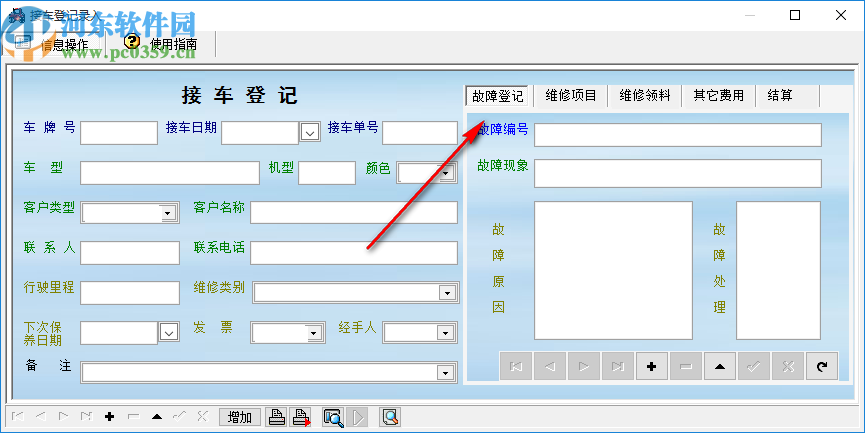This screenshot has height=433, width=865.
Task: Click printer icon with red arrow
Action: coord(301,417)
